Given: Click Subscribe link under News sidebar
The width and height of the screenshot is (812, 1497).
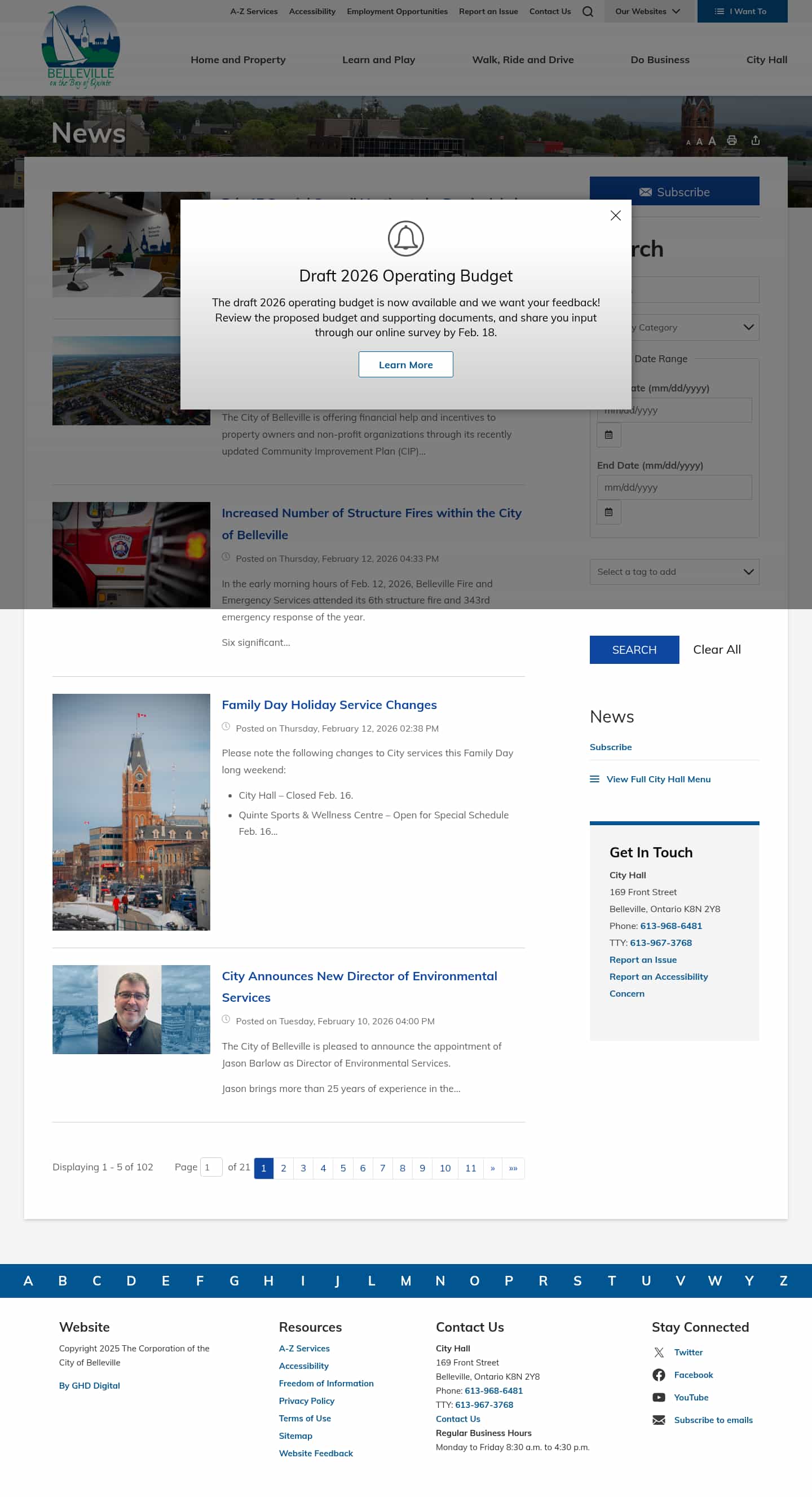Looking at the screenshot, I should pyautogui.click(x=611, y=747).
